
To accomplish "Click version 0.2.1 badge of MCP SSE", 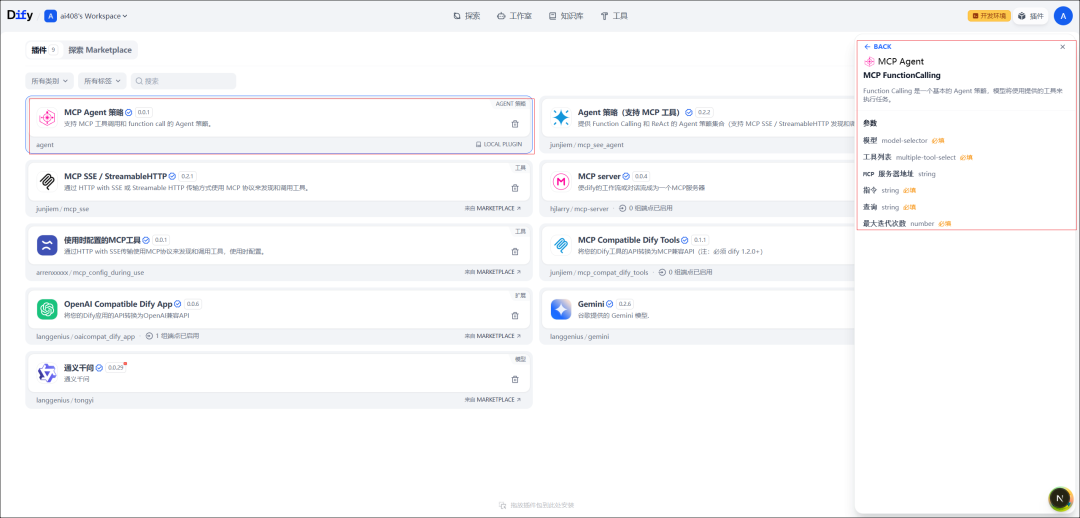I will [x=188, y=176].
